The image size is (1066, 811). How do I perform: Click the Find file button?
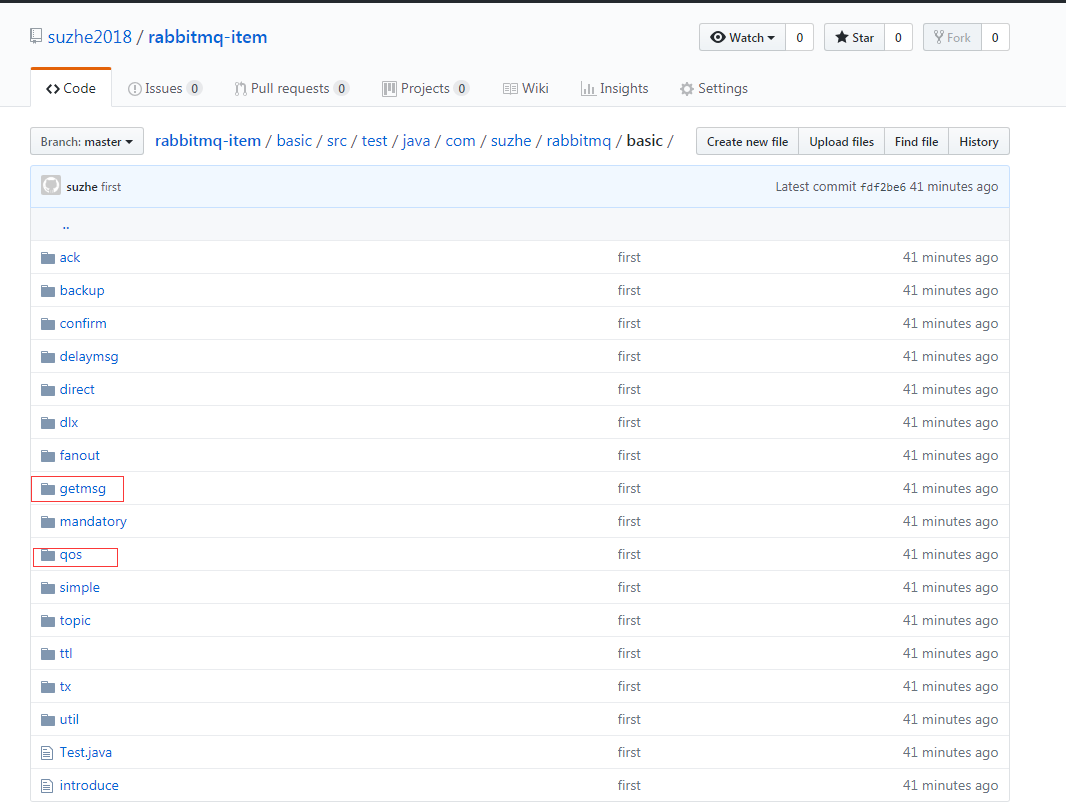click(x=916, y=141)
